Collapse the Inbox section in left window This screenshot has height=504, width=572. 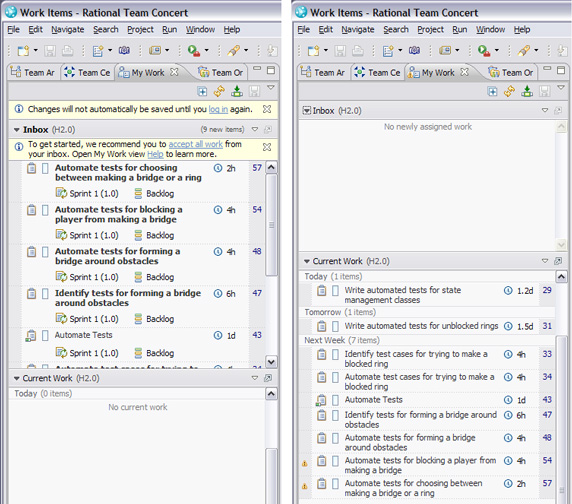pos(16,129)
